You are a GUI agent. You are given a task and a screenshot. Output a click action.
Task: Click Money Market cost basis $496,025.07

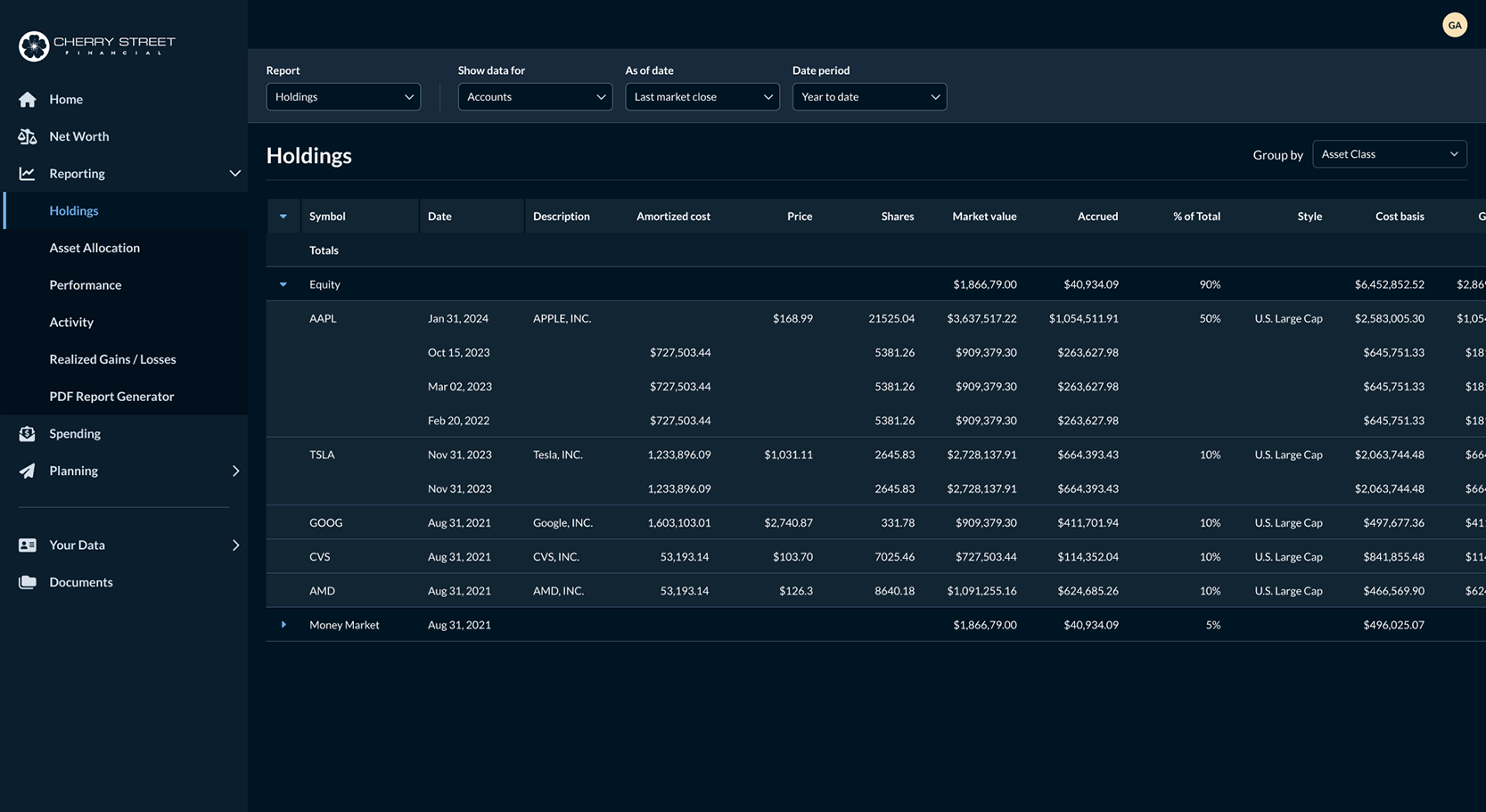[x=1393, y=625]
